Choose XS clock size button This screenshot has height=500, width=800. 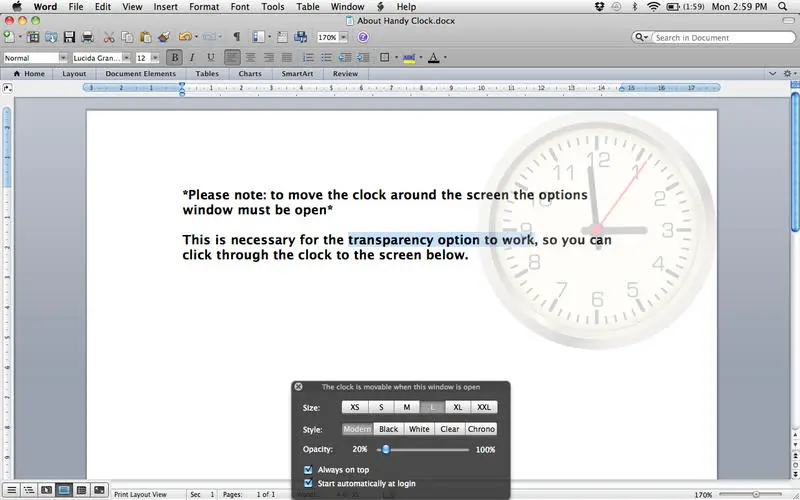(355, 407)
